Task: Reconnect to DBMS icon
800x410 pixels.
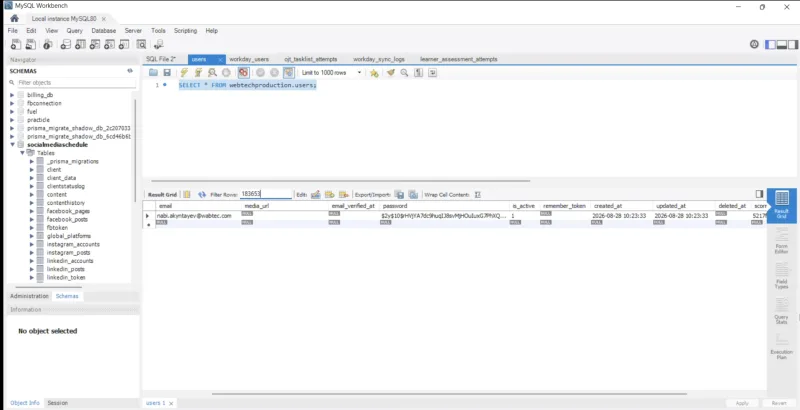Action: pyautogui.click(x=159, y=45)
